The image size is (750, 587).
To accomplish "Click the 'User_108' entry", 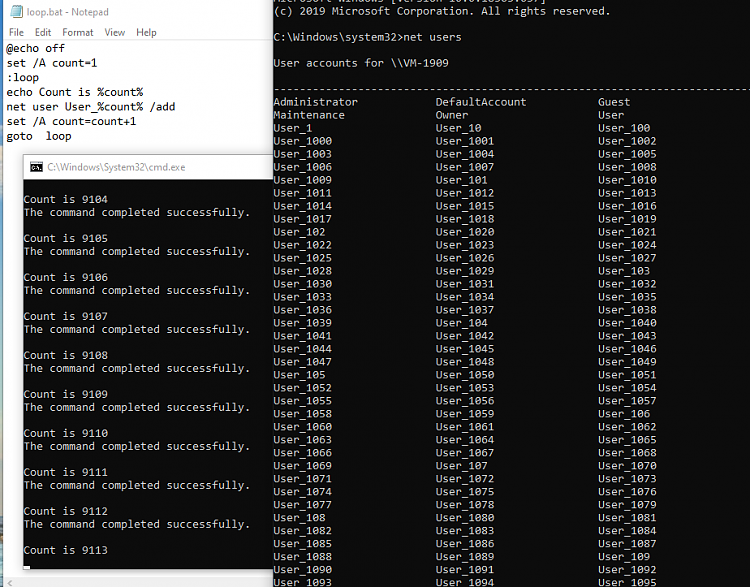I will pyautogui.click(x=299, y=518).
